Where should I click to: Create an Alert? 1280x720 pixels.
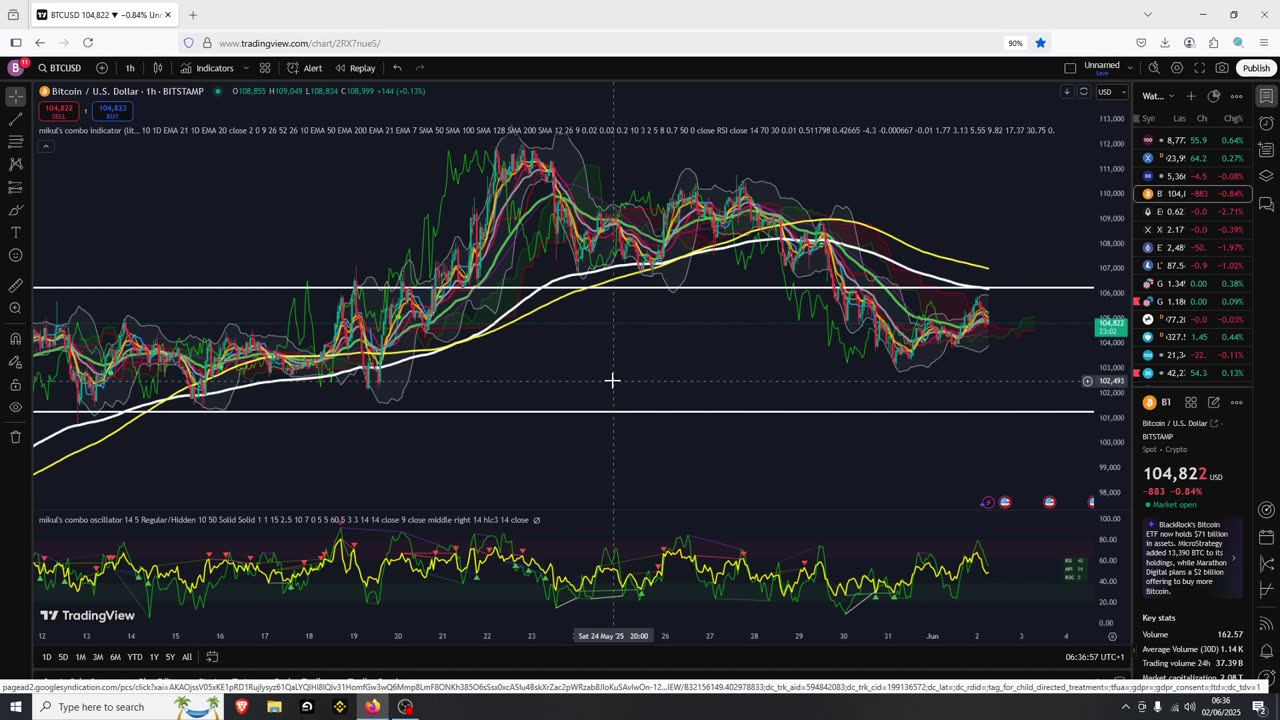tap(304, 68)
